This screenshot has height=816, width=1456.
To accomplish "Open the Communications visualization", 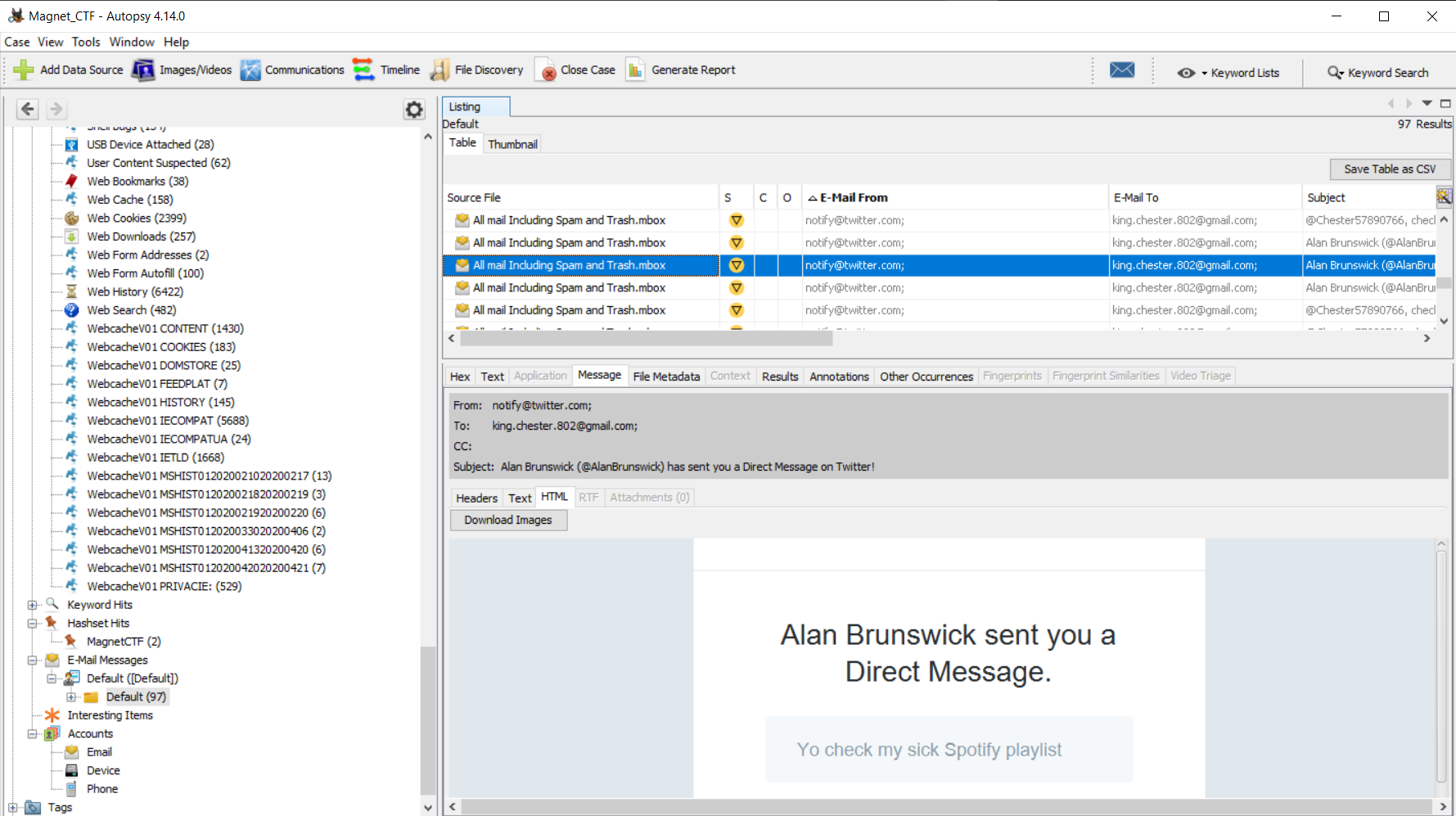I will 292,70.
